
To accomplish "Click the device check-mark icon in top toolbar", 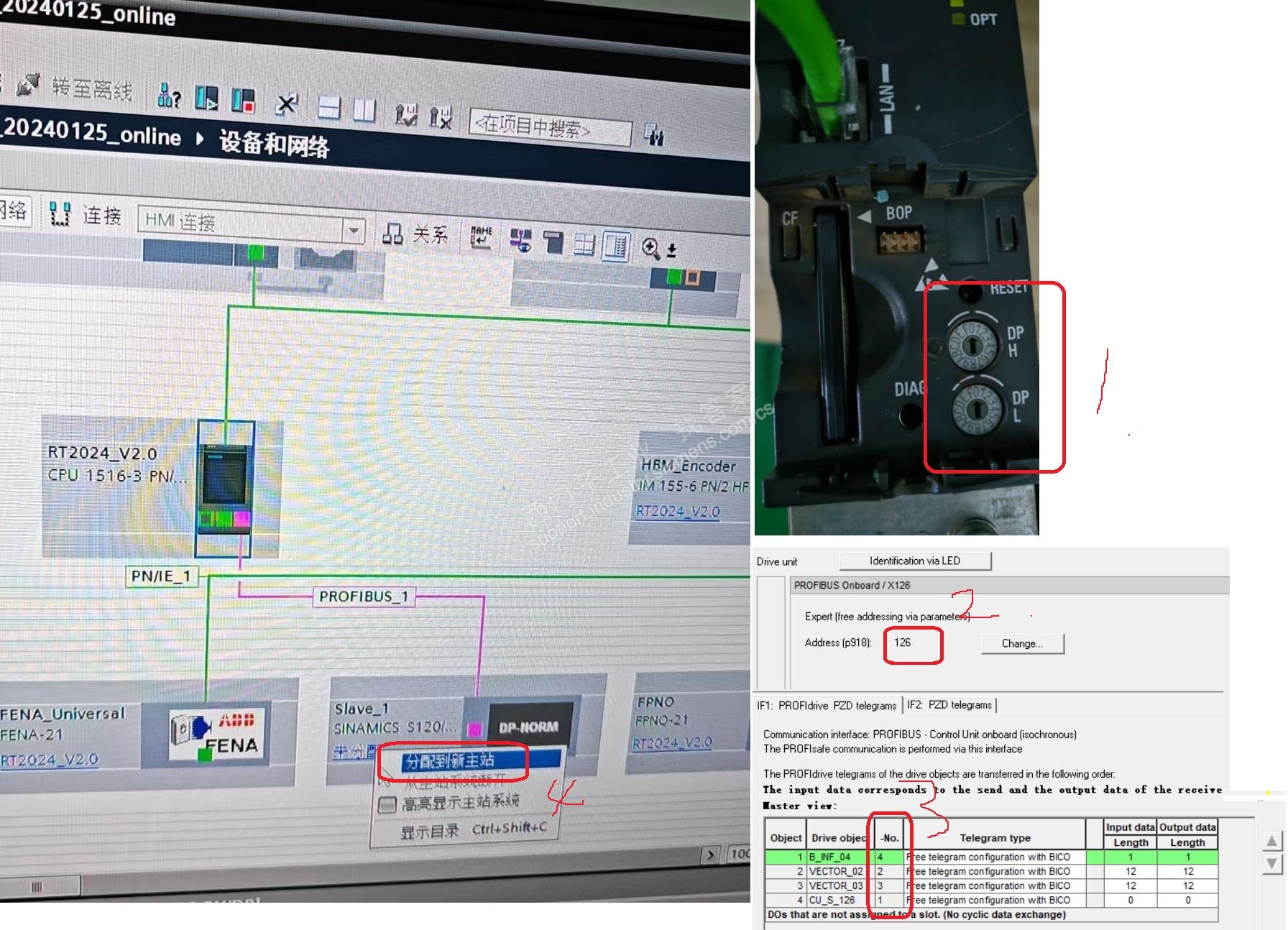I will coord(406,114).
